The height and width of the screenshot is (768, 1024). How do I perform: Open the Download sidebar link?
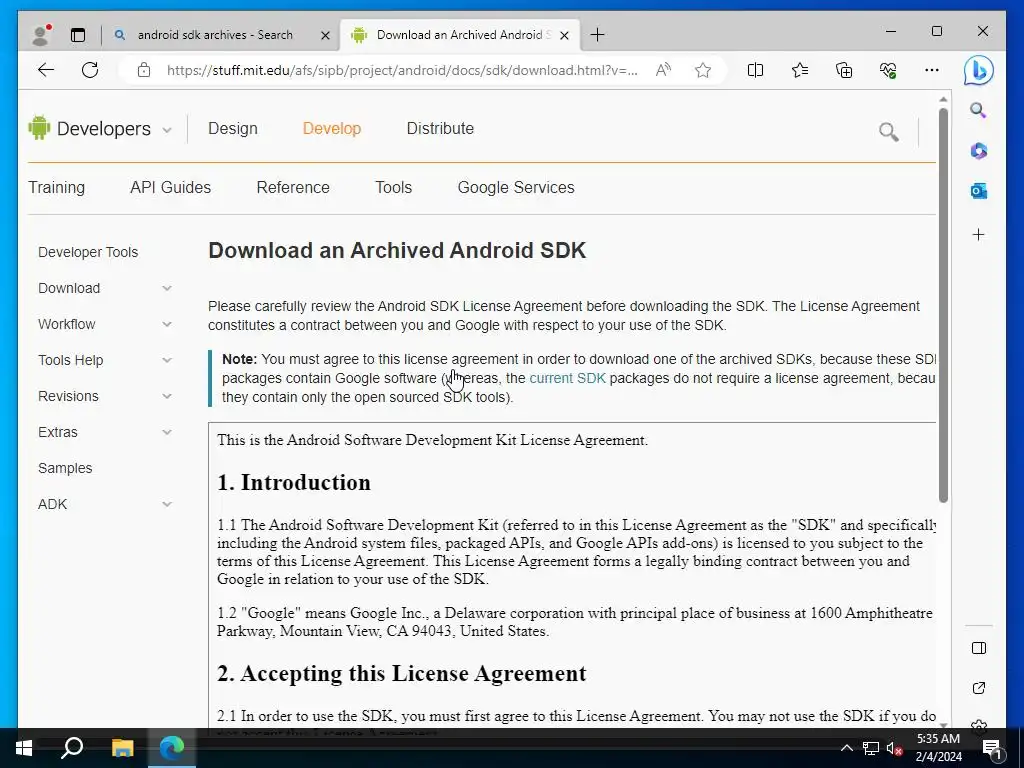click(69, 288)
